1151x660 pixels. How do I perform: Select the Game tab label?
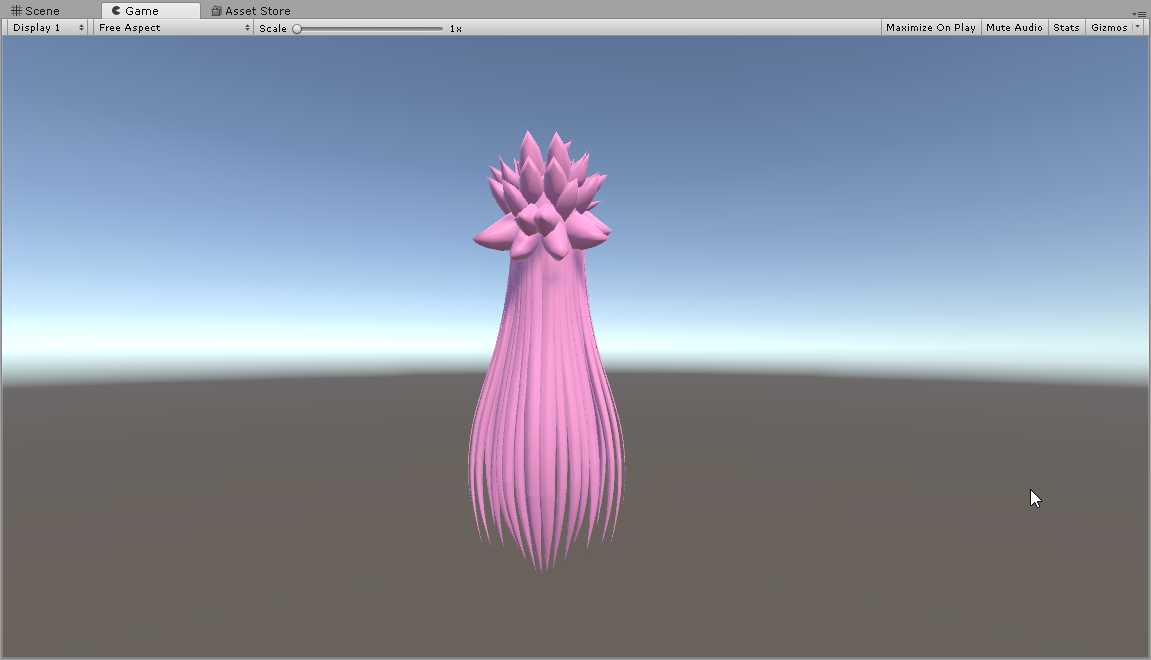(x=142, y=11)
